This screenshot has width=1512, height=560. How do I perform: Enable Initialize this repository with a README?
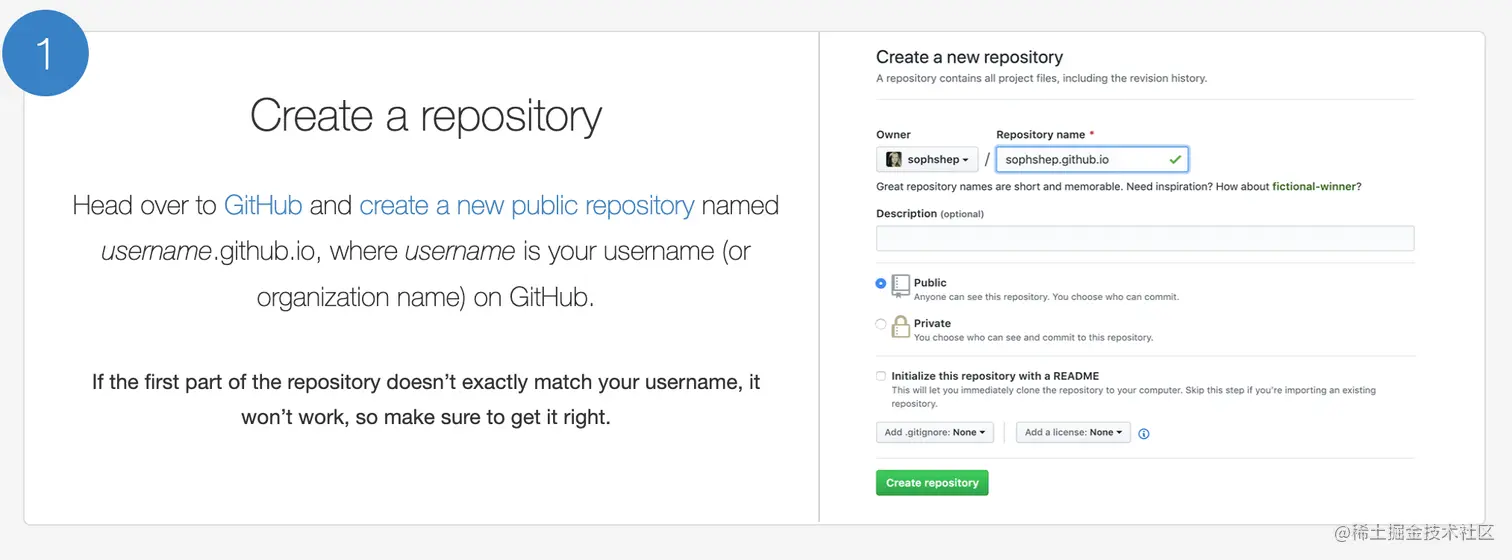point(881,376)
